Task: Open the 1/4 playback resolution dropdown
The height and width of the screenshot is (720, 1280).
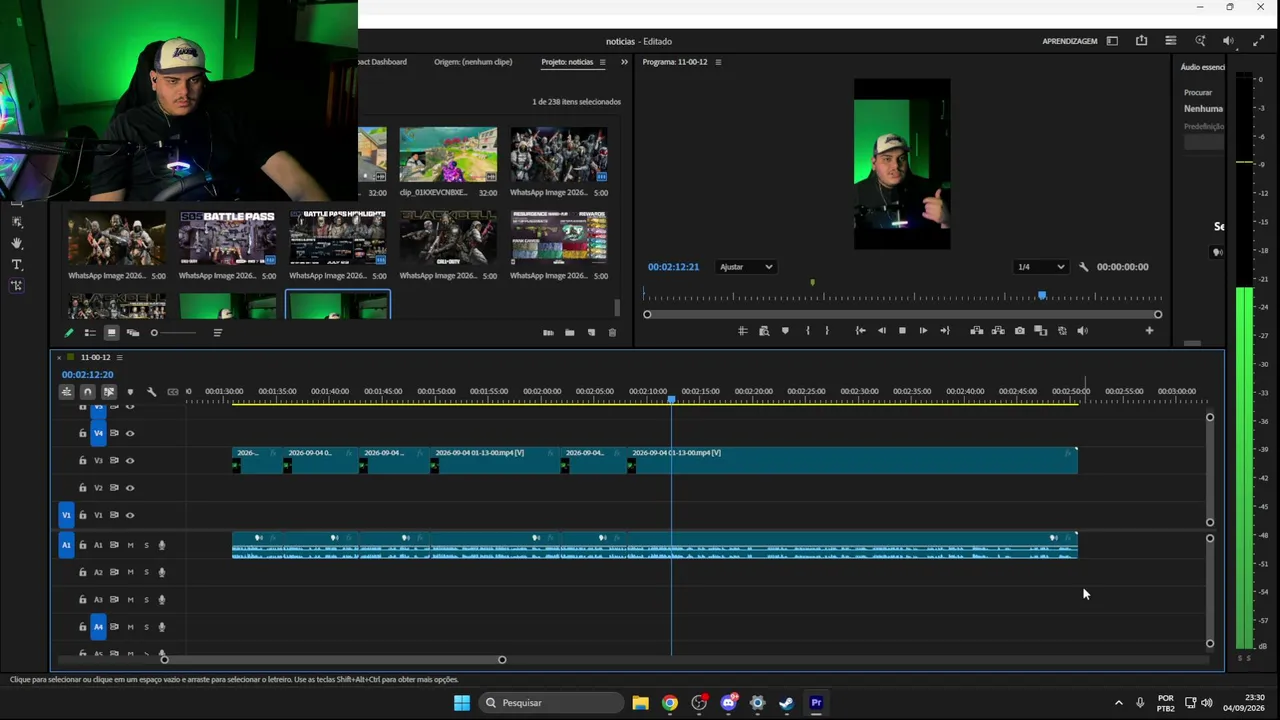Action: [1040, 267]
